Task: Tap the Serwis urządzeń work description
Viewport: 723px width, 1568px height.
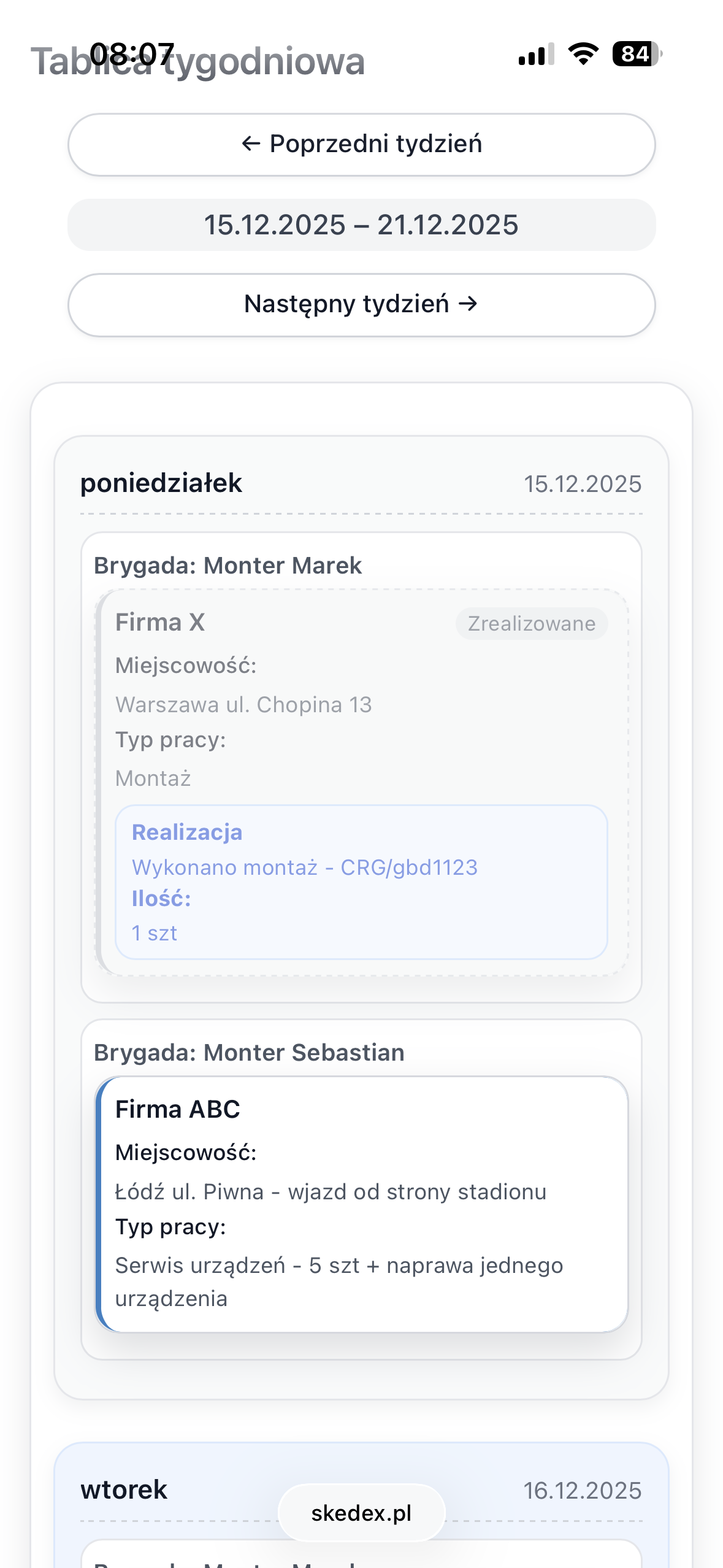Action: pos(339,1282)
